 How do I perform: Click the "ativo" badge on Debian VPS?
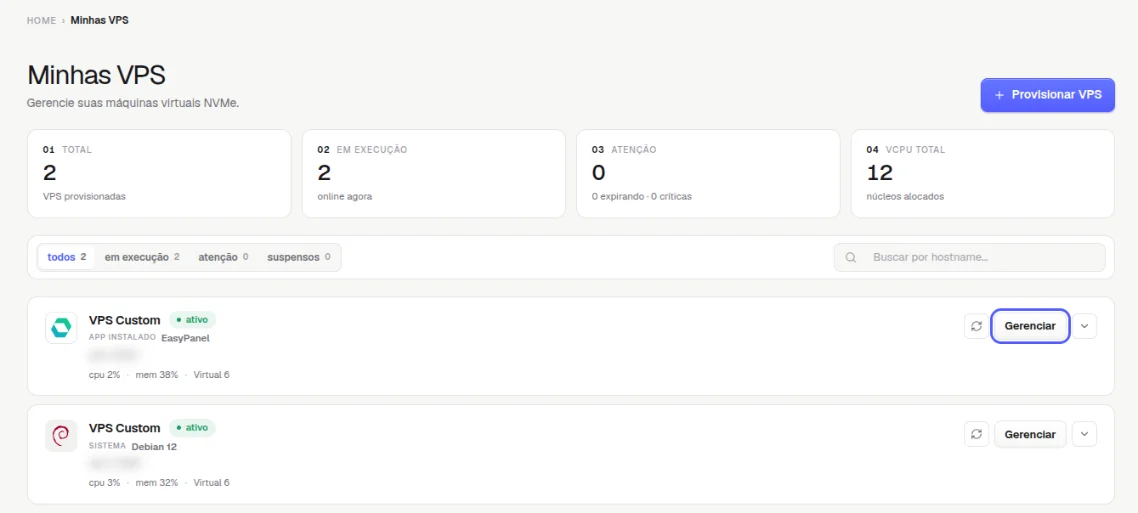[192, 427]
